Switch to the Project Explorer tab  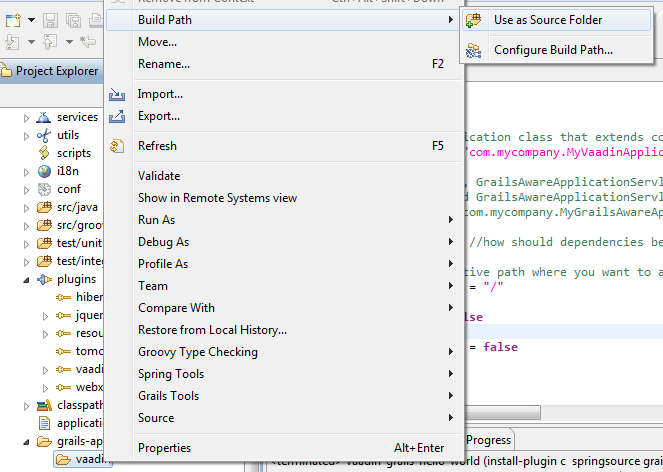coord(50,71)
